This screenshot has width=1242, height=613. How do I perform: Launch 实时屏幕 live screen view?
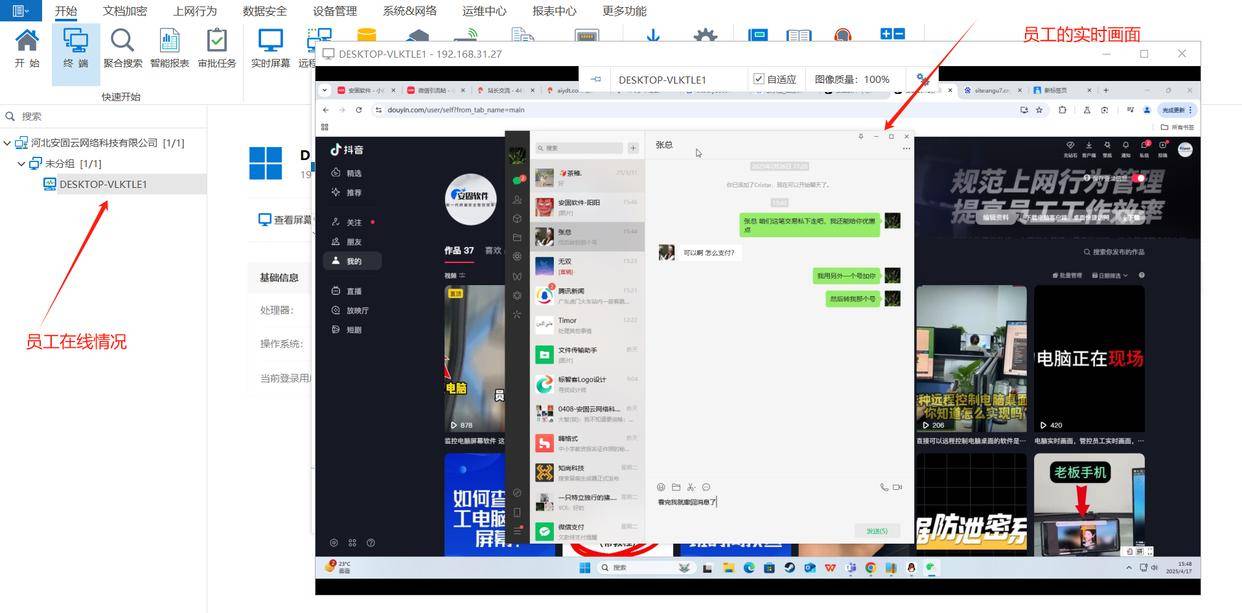pyautogui.click(x=270, y=48)
